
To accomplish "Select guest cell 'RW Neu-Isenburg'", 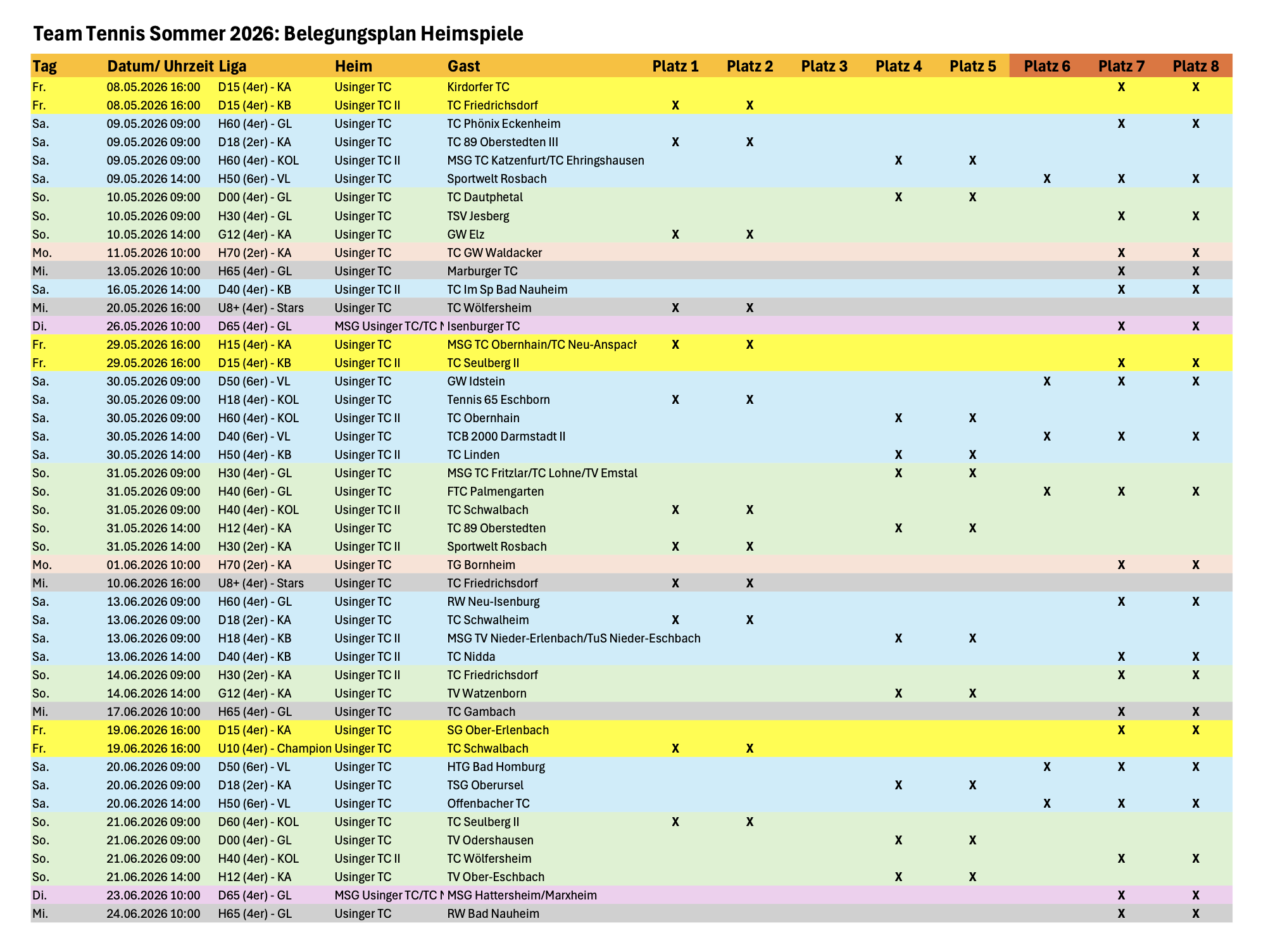I will 493,601.
